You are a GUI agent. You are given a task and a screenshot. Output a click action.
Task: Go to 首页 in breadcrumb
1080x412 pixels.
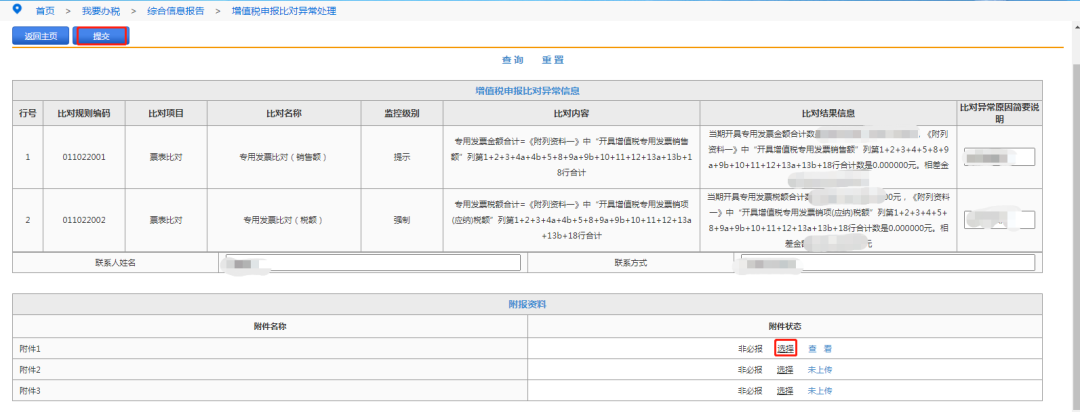(45, 11)
